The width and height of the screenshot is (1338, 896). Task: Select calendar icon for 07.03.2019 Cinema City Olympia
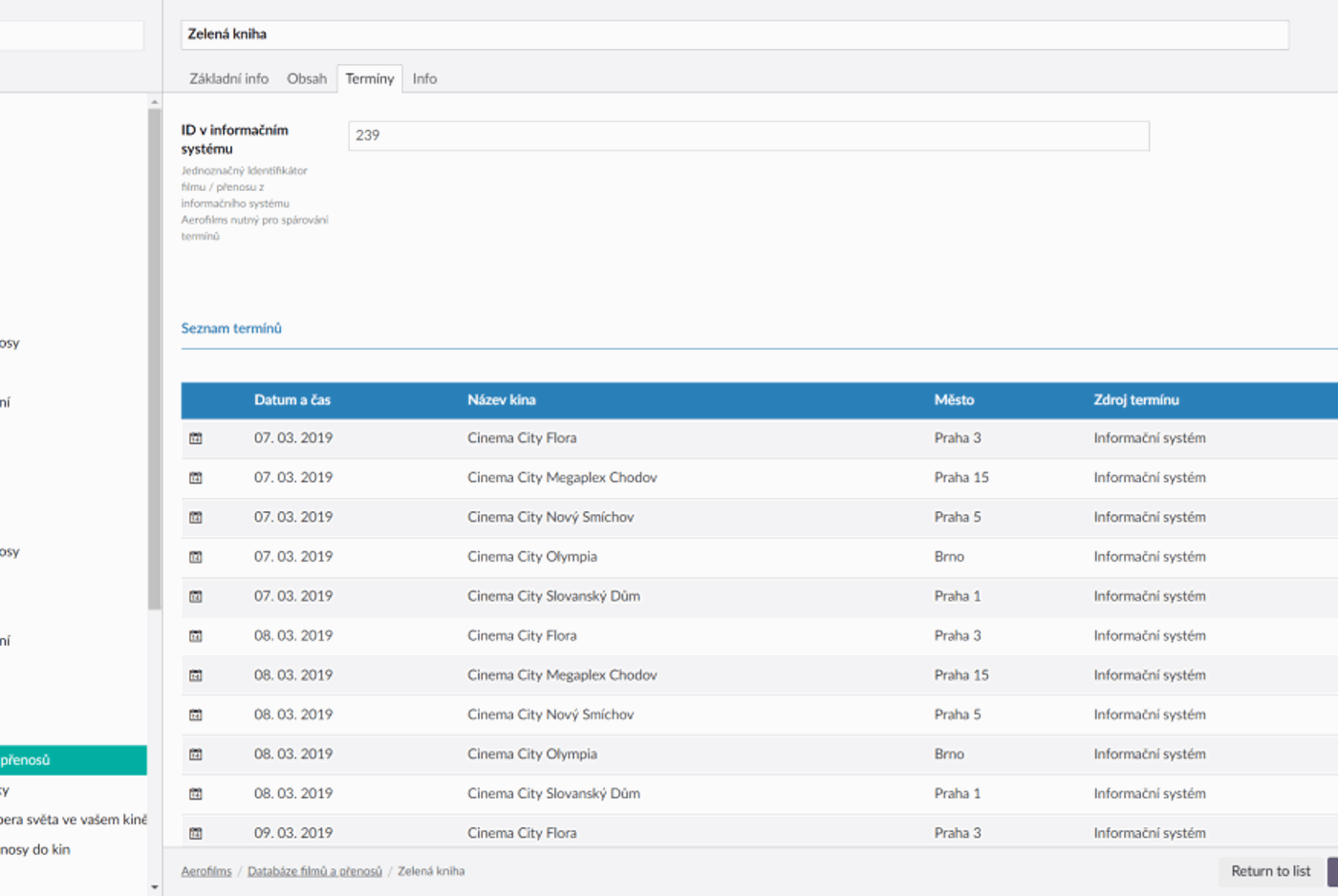pyautogui.click(x=196, y=557)
